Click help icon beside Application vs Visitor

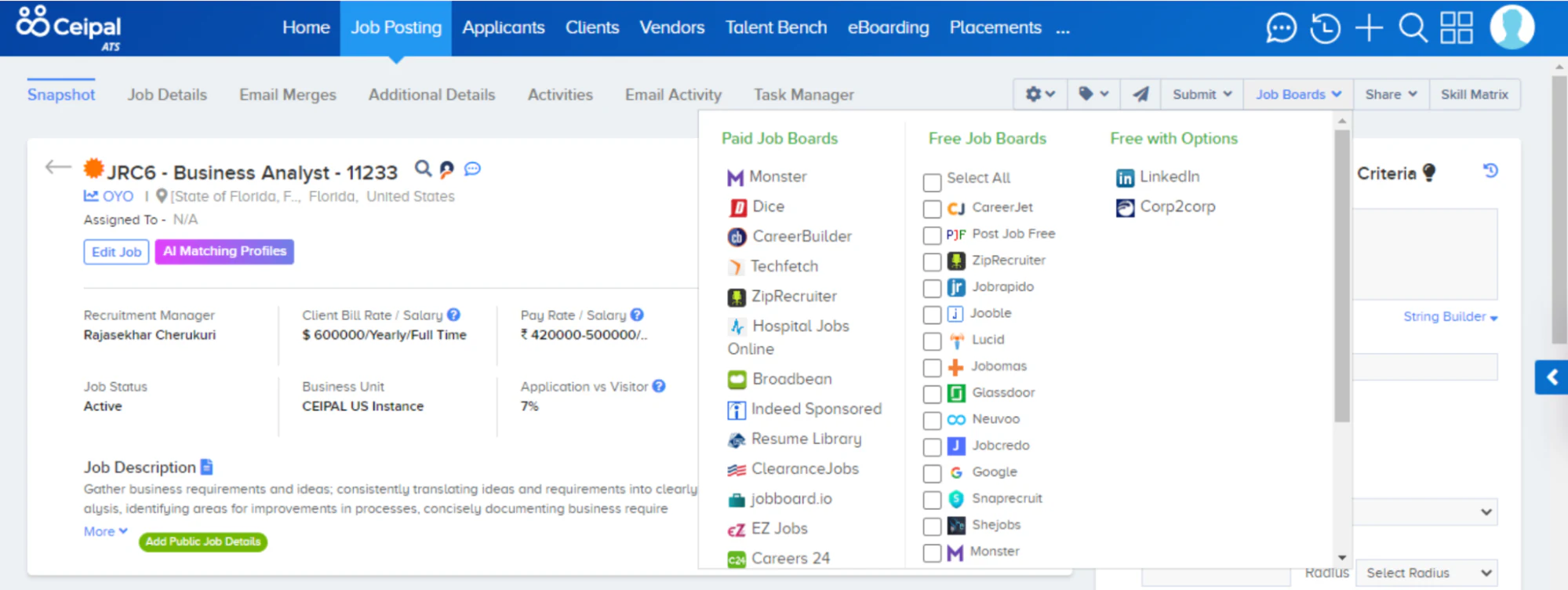pos(659,386)
